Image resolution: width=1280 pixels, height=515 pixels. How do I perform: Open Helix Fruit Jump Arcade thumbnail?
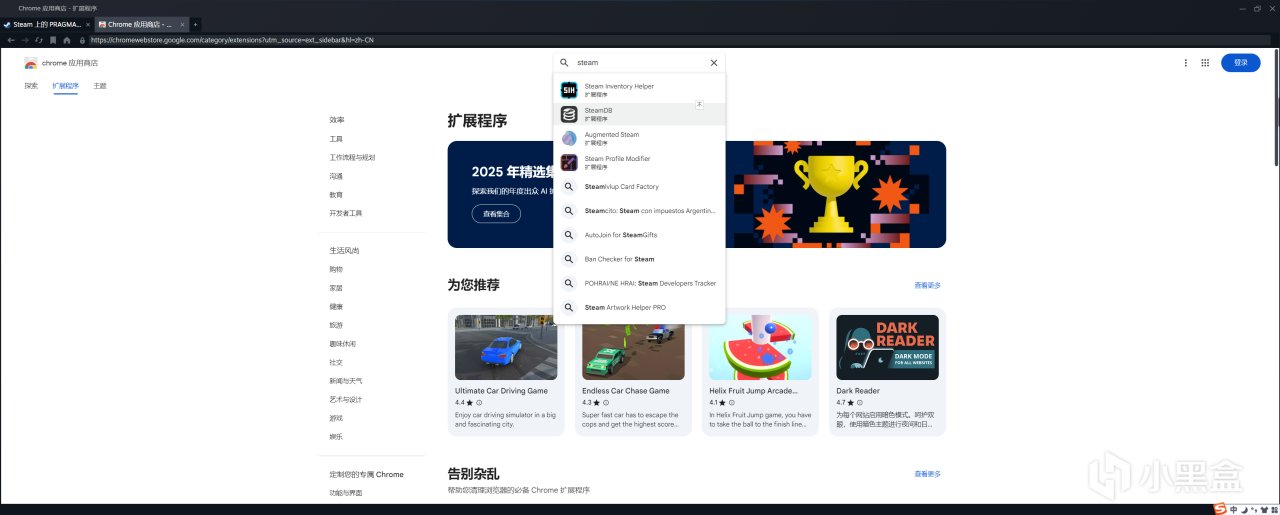(760, 347)
